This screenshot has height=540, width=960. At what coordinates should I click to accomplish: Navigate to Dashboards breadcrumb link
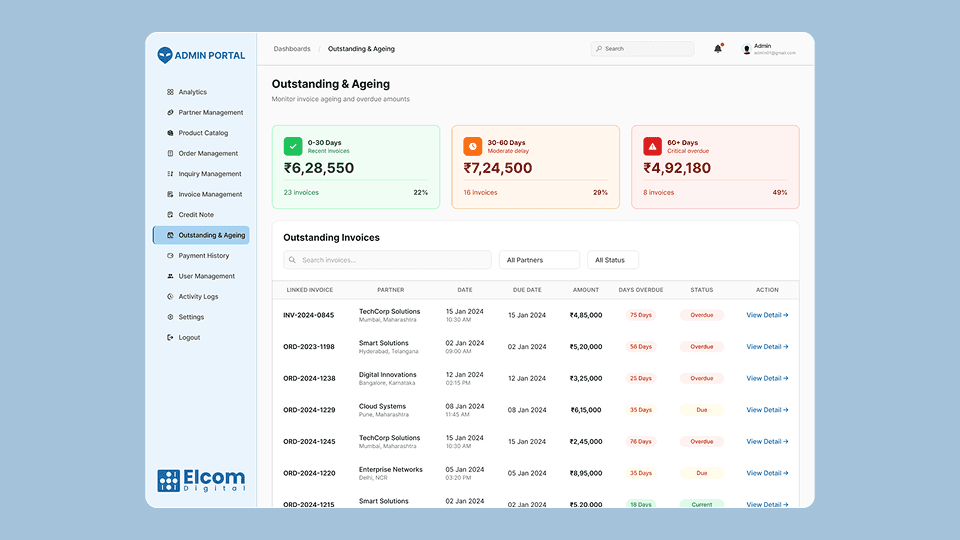(292, 48)
